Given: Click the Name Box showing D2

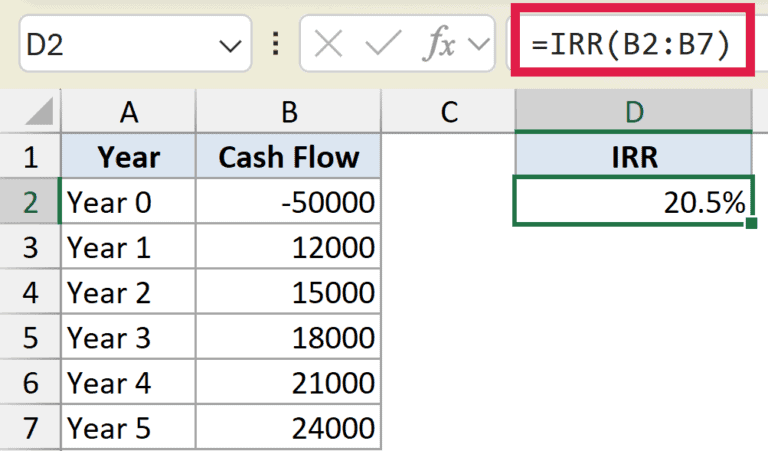Looking at the screenshot, I should 135,44.
